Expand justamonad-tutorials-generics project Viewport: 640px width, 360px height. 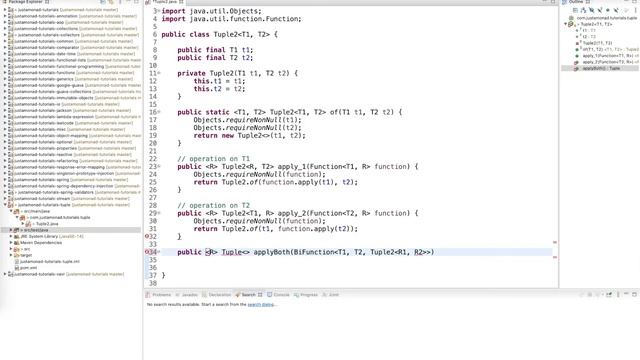tap(5, 79)
